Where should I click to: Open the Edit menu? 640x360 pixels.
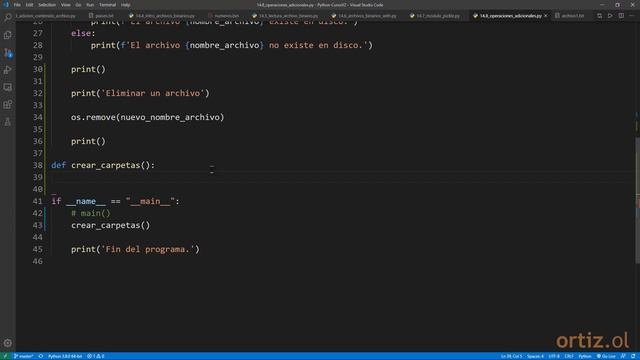tap(29, 5)
